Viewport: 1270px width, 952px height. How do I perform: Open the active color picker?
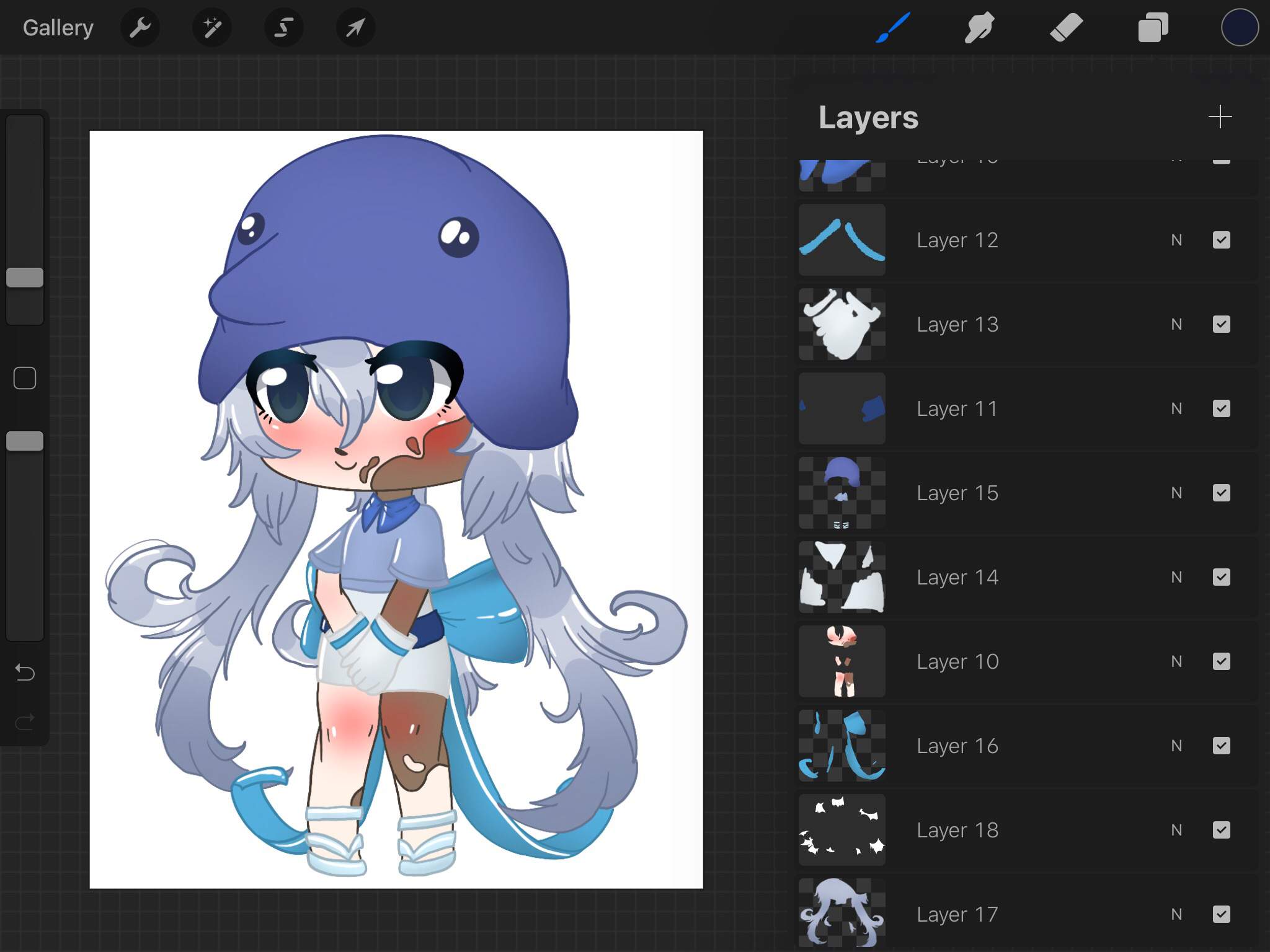1240,27
